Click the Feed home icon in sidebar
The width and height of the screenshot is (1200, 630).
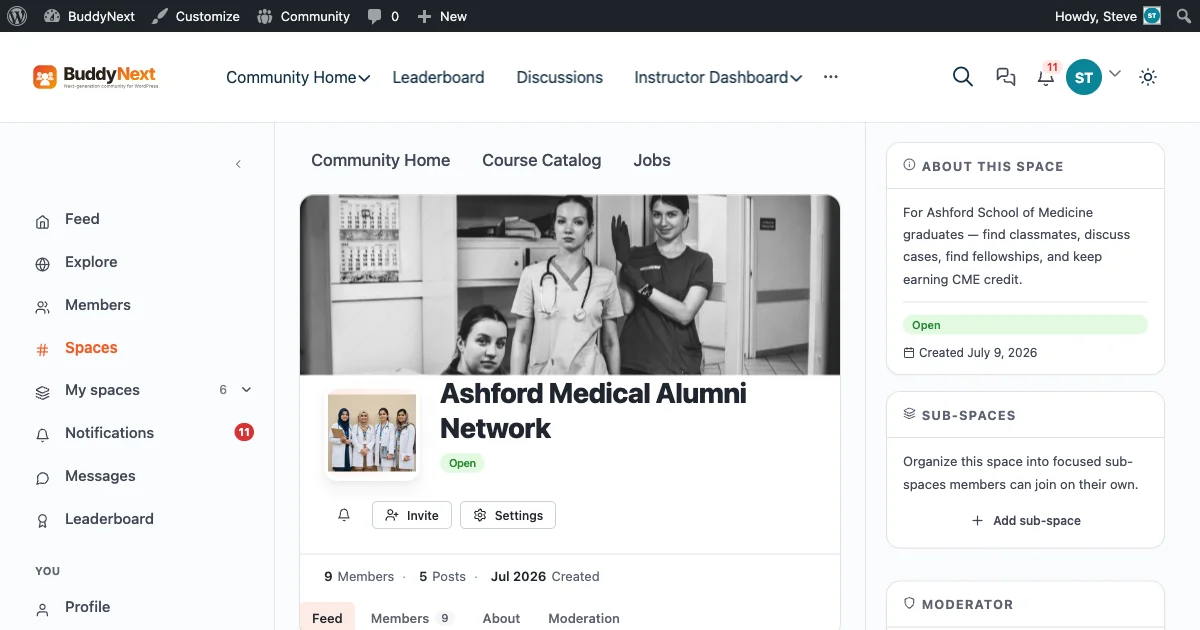tap(42, 222)
